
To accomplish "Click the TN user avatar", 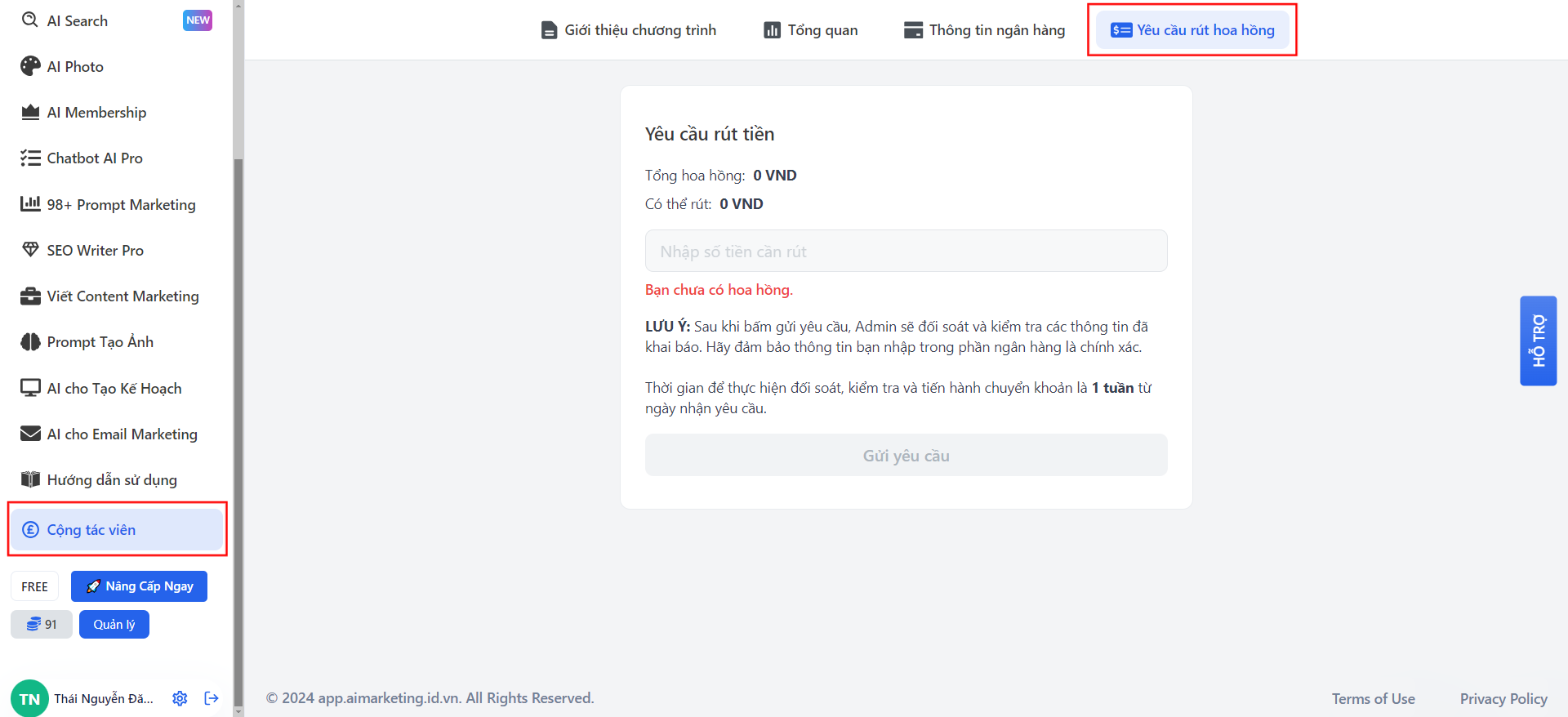I will 29,698.
